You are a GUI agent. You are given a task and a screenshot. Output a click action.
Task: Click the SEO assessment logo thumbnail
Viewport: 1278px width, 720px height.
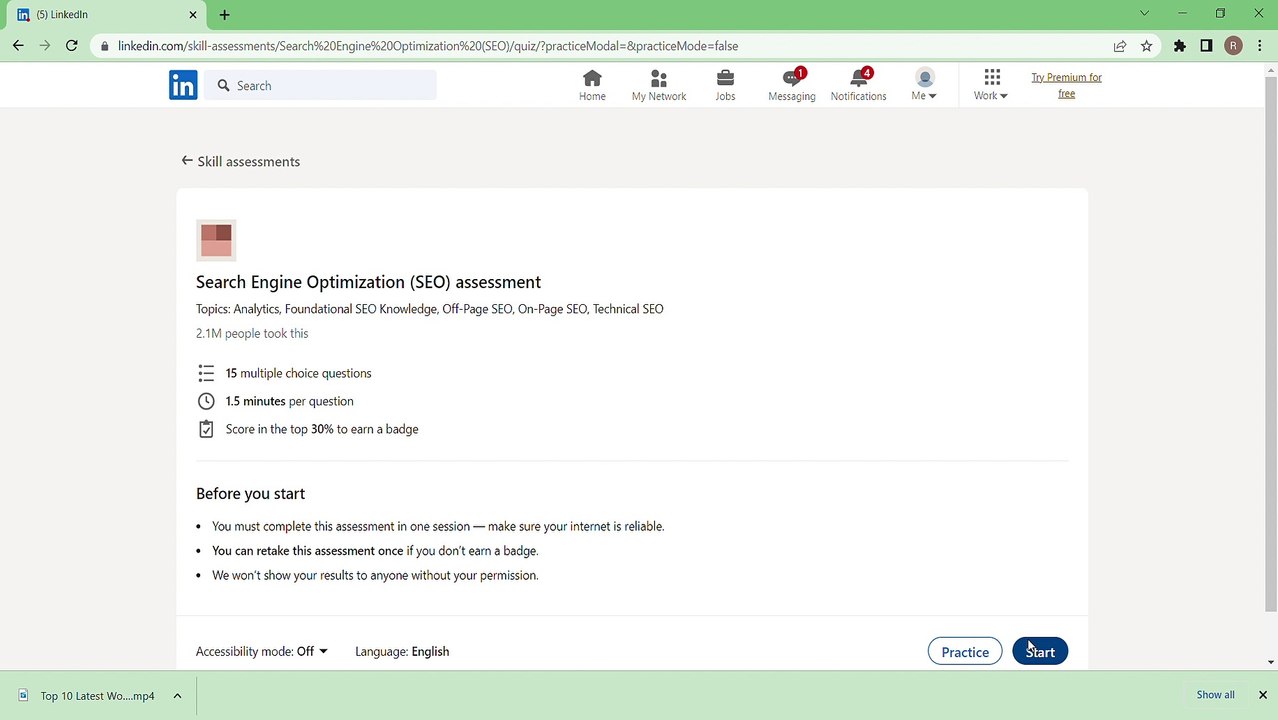pos(216,240)
